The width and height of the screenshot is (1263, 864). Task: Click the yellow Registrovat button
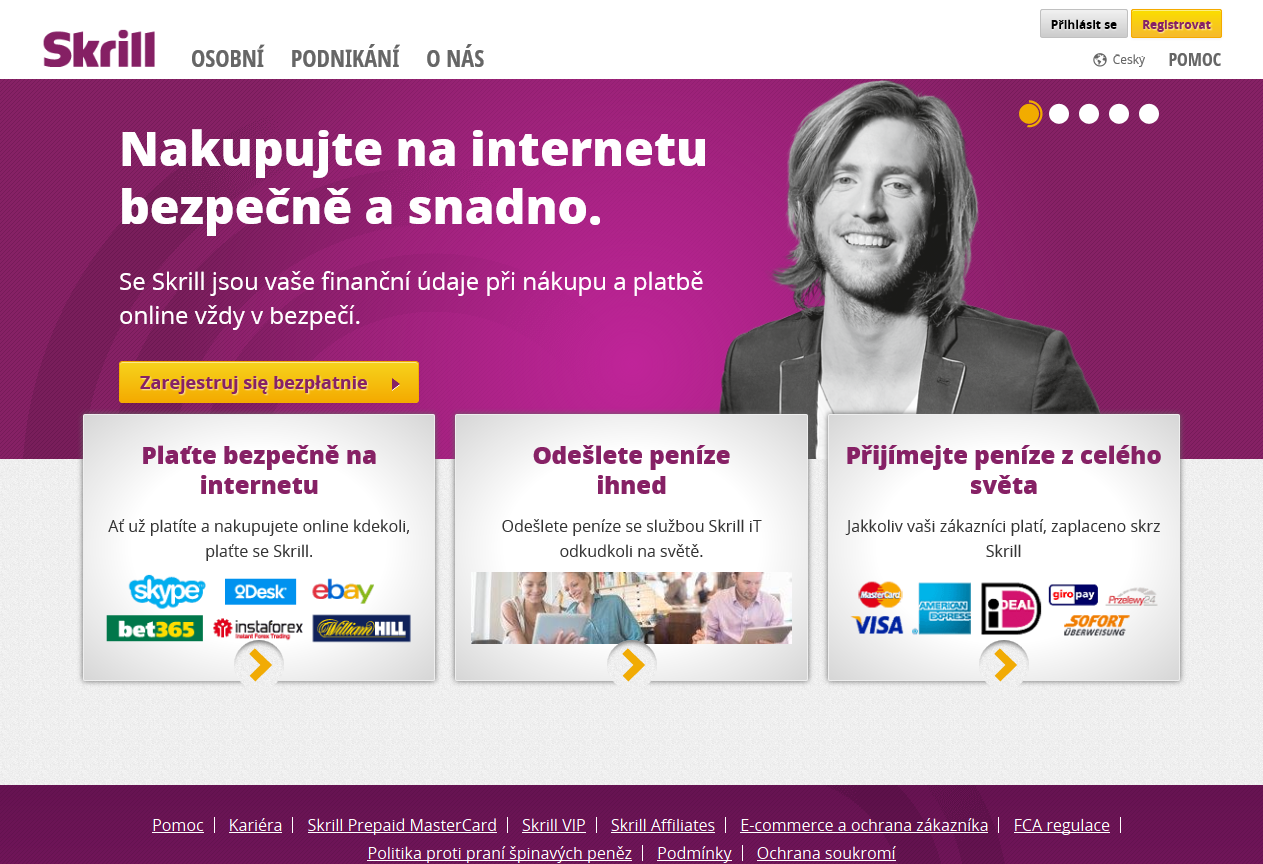(1176, 24)
